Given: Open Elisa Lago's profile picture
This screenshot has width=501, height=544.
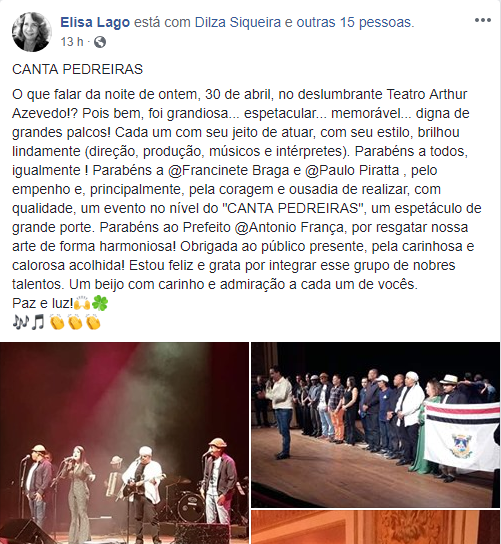Looking at the screenshot, I should coord(32,32).
